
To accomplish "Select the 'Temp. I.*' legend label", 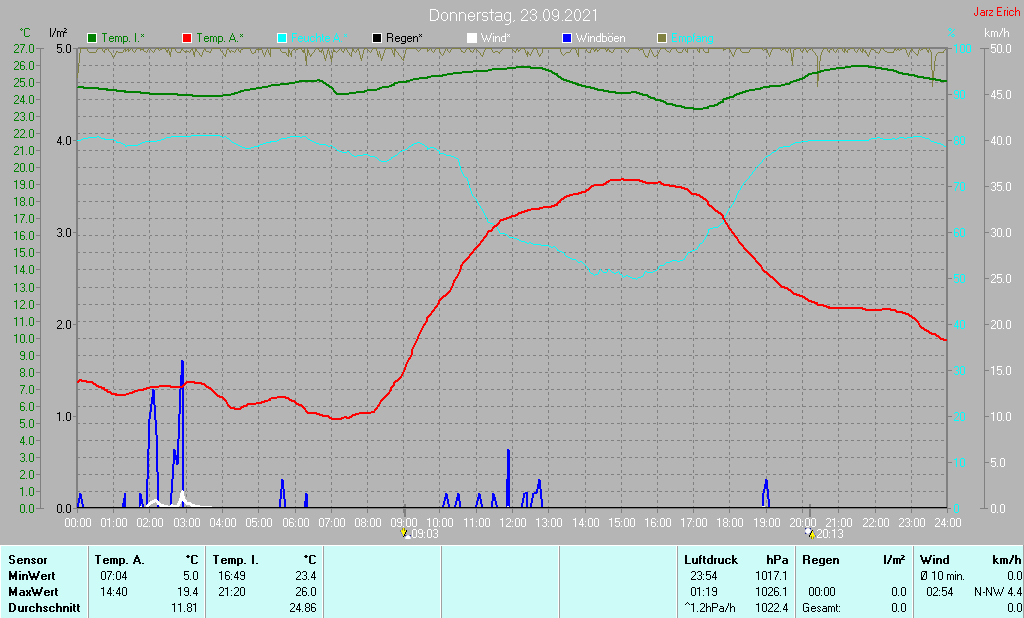I will (123, 39).
